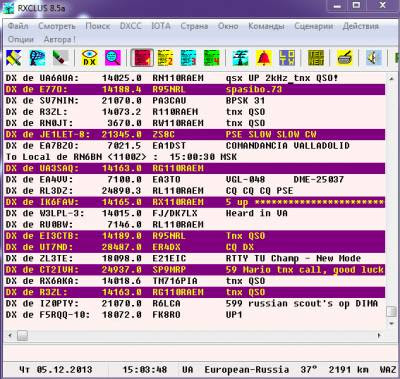Viewport: 400px width, 379px height.
Task: Click the horizontal scrollbar left arrow
Action: coord(10,335)
